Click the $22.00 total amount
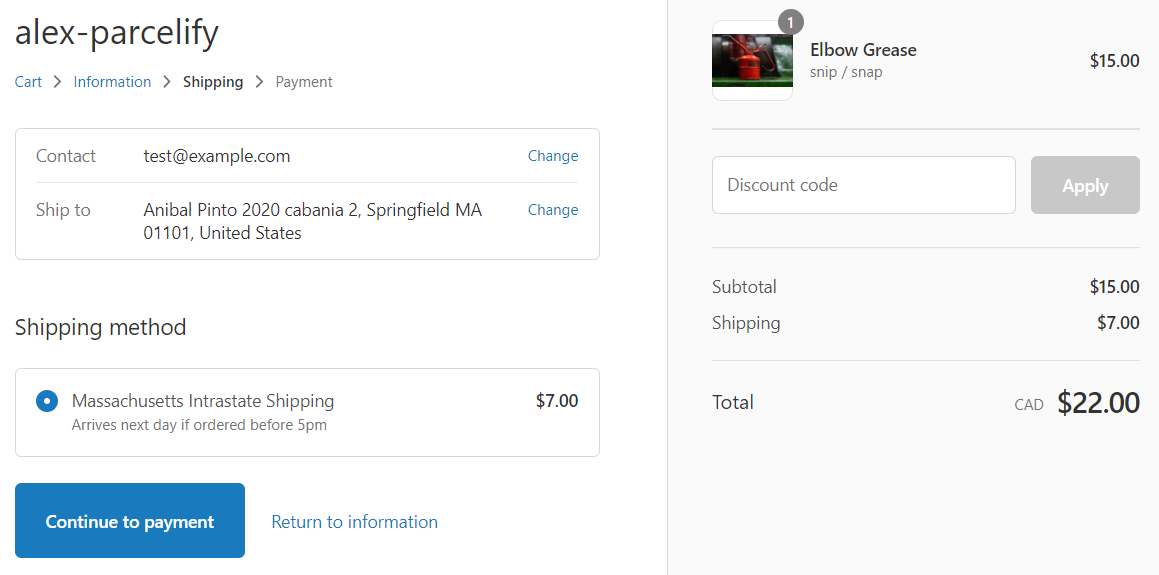Image resolution: width=1159 pixels, height=575 pixels. (1098, 403)
